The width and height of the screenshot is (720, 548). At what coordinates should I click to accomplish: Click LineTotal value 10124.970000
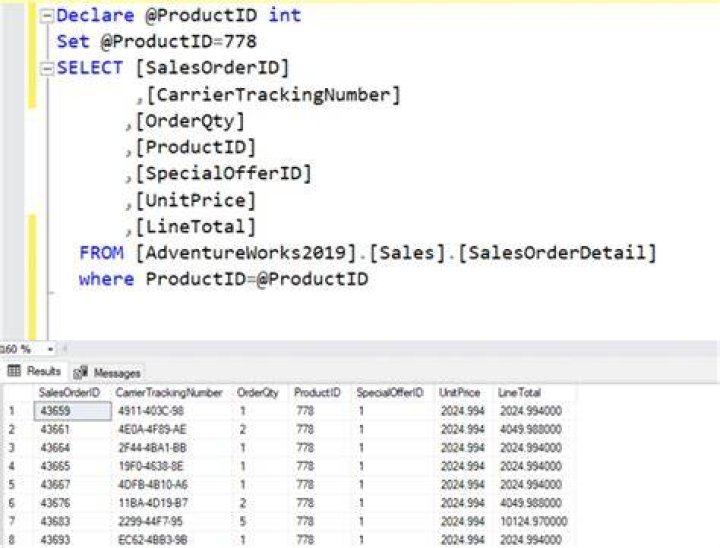pyautogui.click(x=534, y=521)
